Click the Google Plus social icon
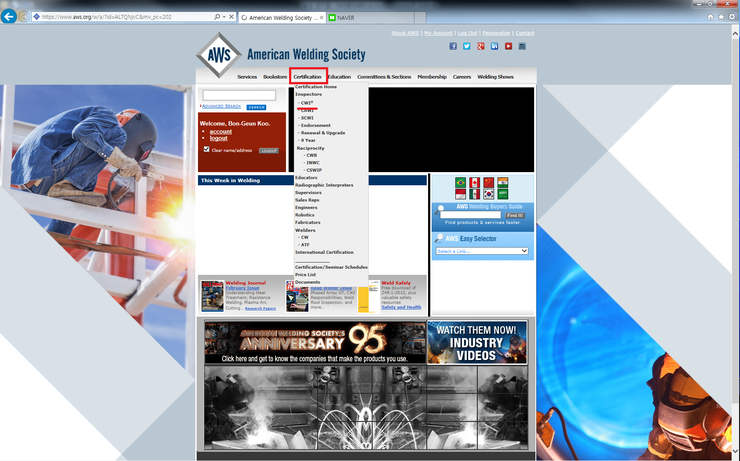The image size is (740, 461). click(x=480, y=46)
